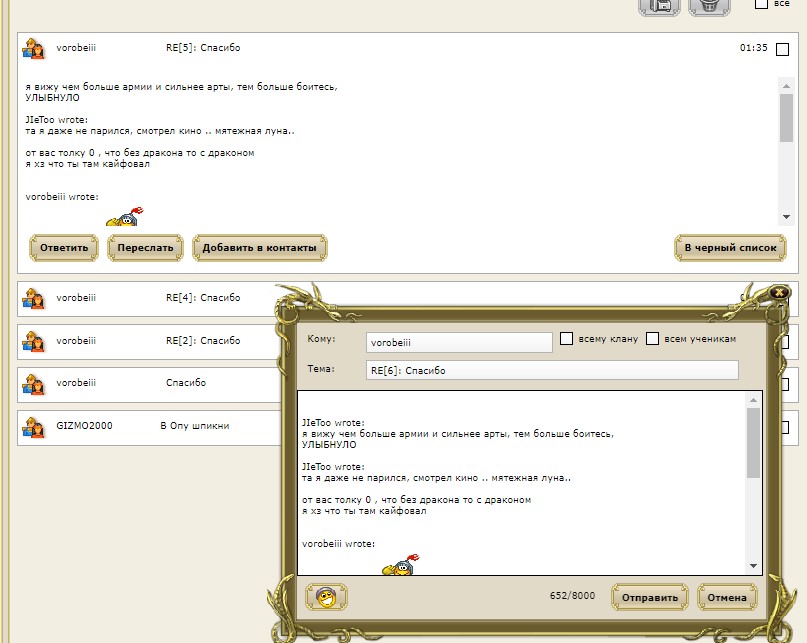The height and width of the screenshot is (643, 807).
Task: Open the smiley emoticon picker
Action: click(325, 597)
